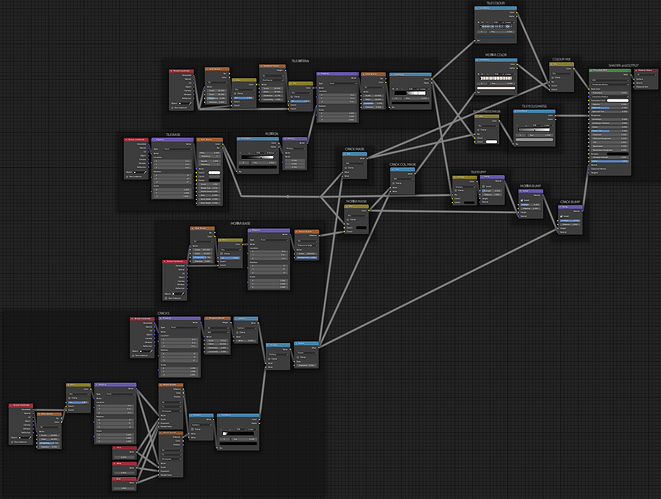The height and width of the screenshot is (499, 661).
Task: Click black Emission swatch in Principled BSDF
Action: [618, 154]
